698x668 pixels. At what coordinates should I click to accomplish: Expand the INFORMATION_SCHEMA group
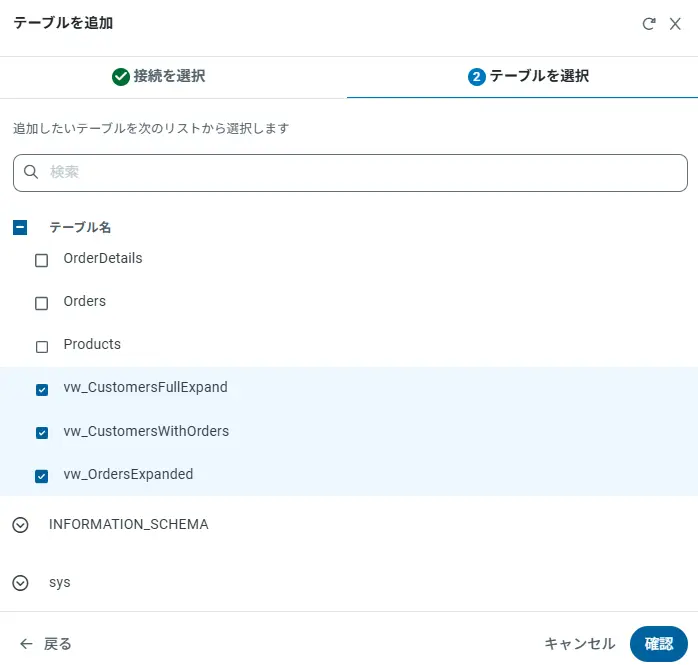point(21,525)
